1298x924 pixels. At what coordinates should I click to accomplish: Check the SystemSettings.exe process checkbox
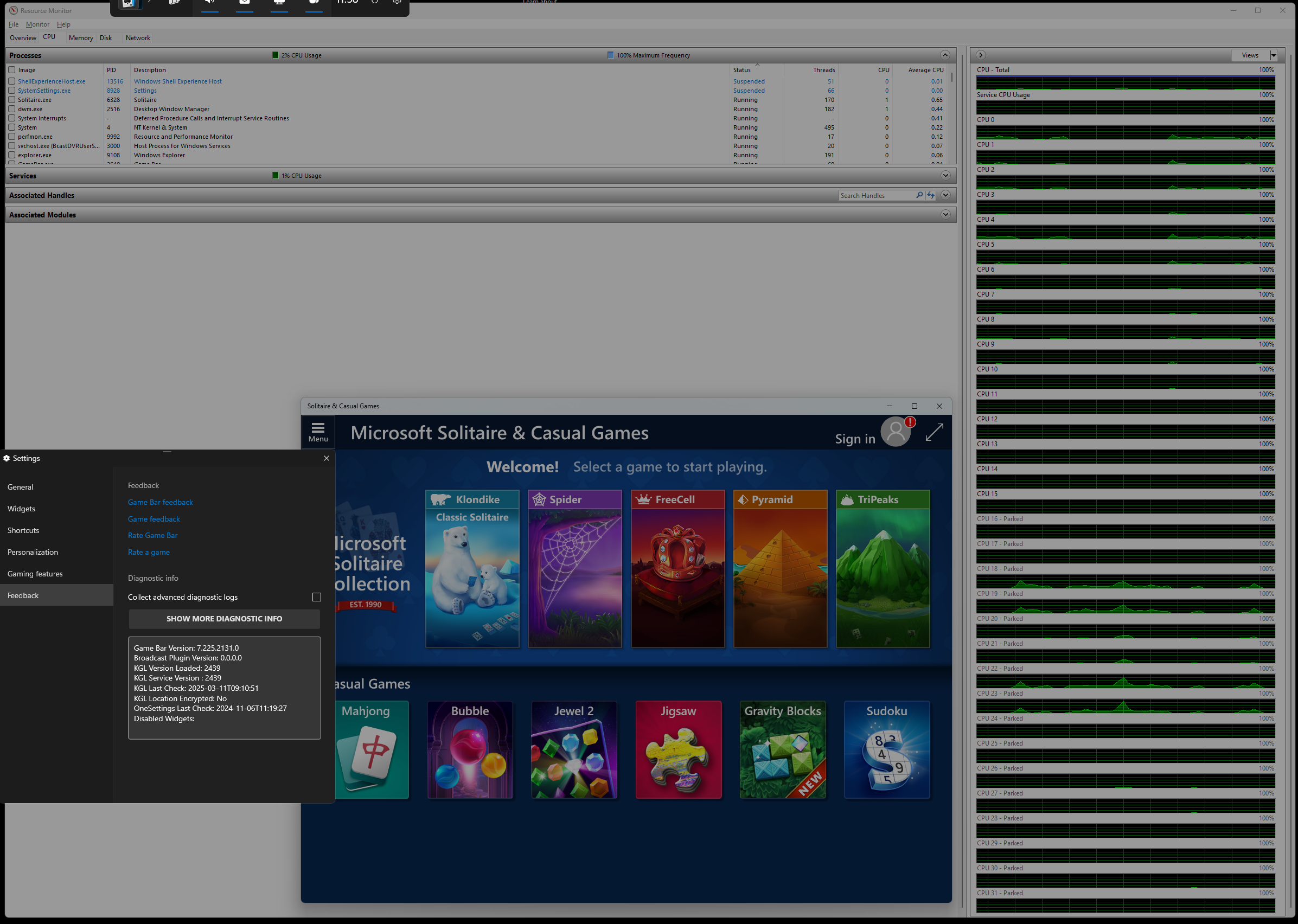[11, 91]
